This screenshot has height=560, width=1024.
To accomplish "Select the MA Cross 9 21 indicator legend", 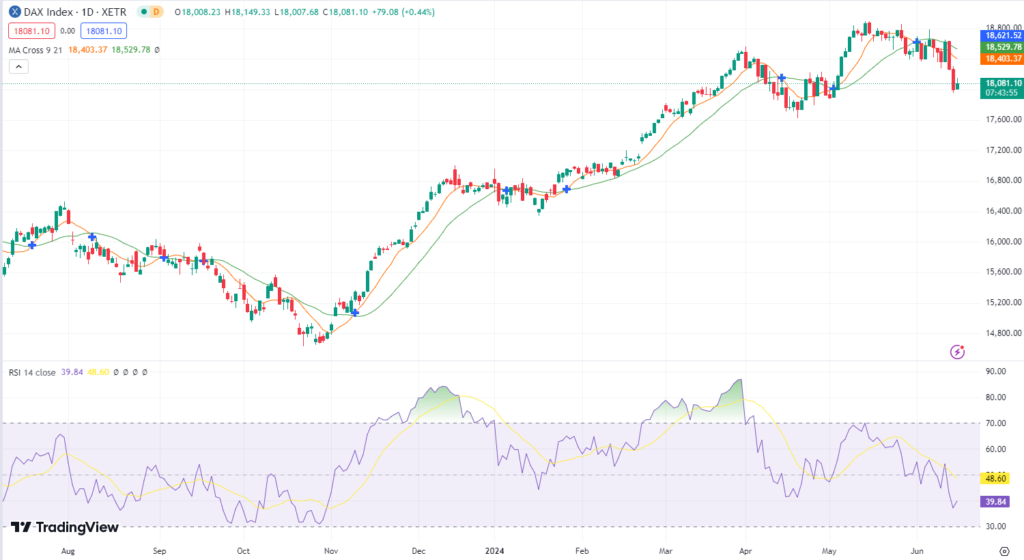I will pos(35,50).
